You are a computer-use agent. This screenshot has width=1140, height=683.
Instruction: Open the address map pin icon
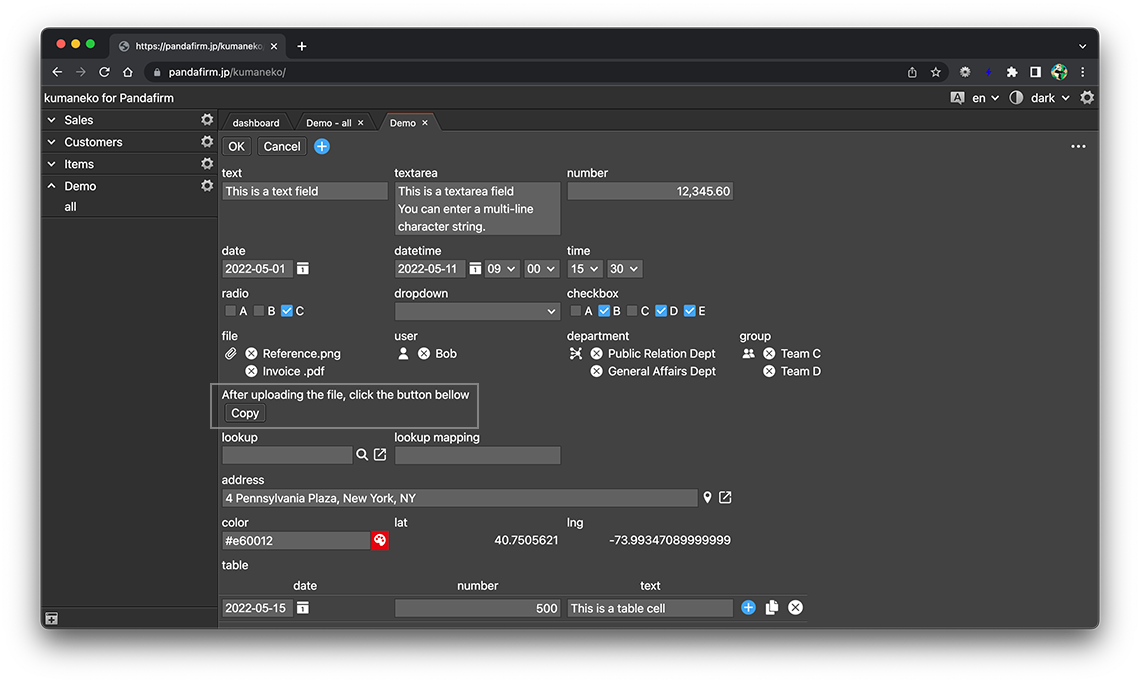[707, 498]
